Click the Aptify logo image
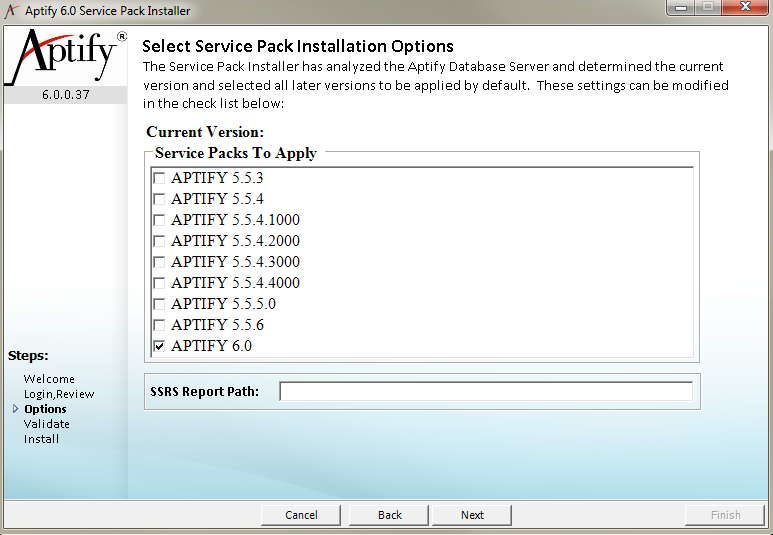Viewport: 773px width, 535px height. pyautogui.click(x=66, y=57)
